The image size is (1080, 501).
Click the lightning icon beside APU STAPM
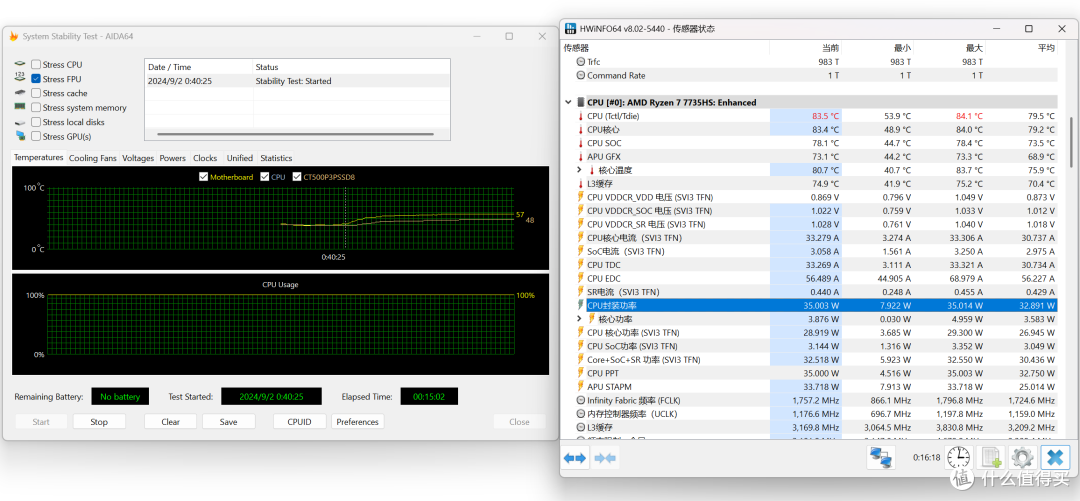click(x=581, y=387)
